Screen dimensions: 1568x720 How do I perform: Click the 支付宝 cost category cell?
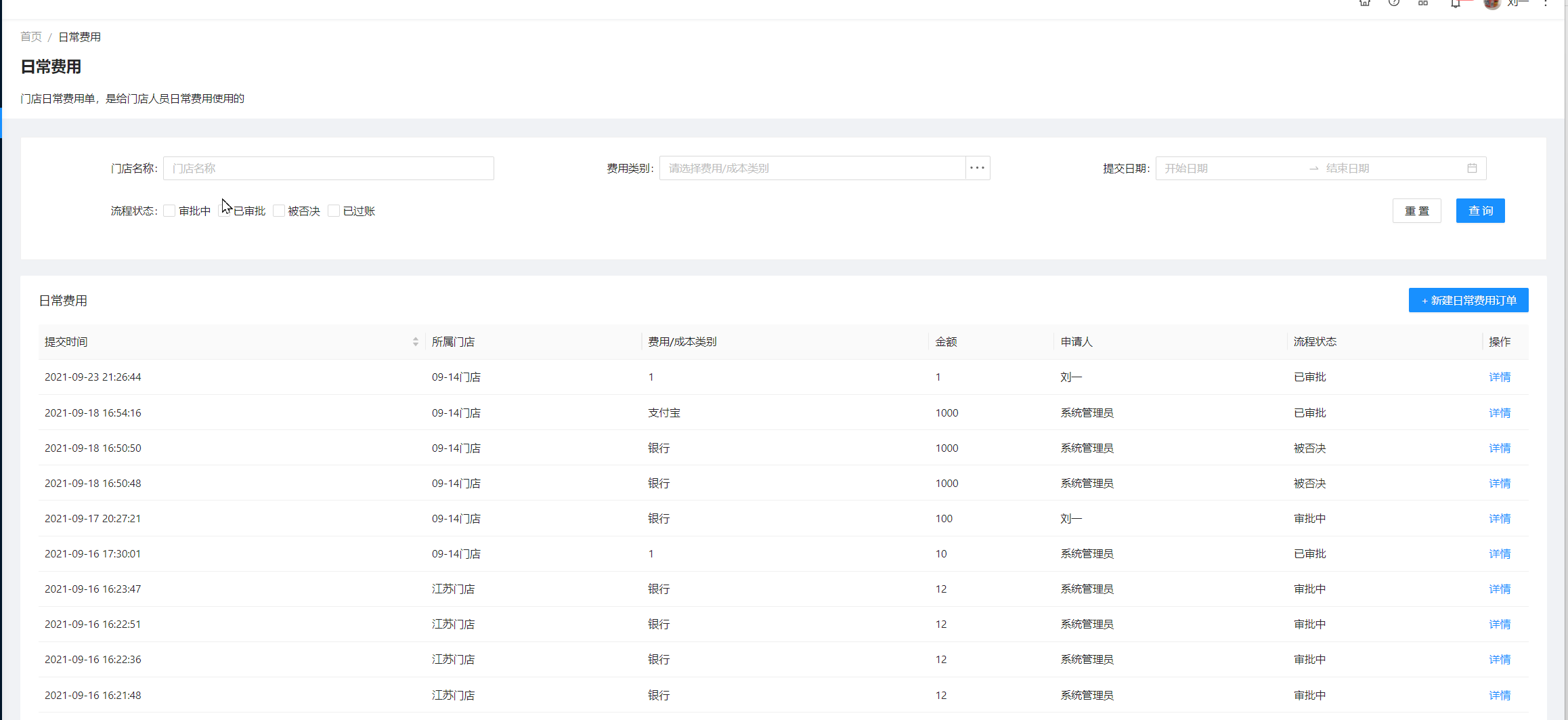click(663, 412)
